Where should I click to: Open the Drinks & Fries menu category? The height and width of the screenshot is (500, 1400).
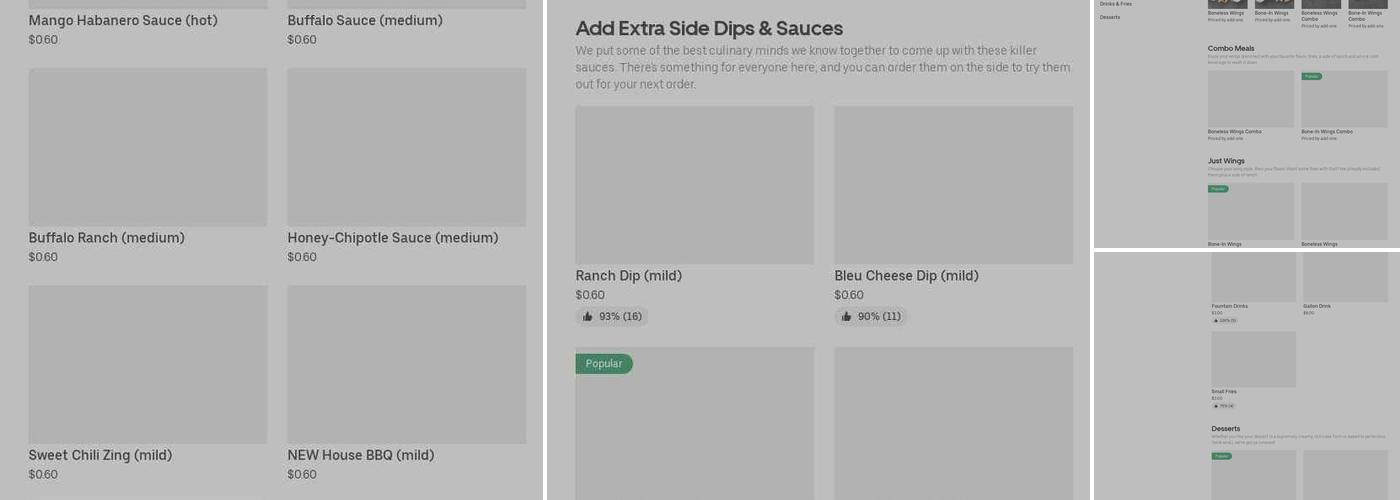click(1116, 4)
